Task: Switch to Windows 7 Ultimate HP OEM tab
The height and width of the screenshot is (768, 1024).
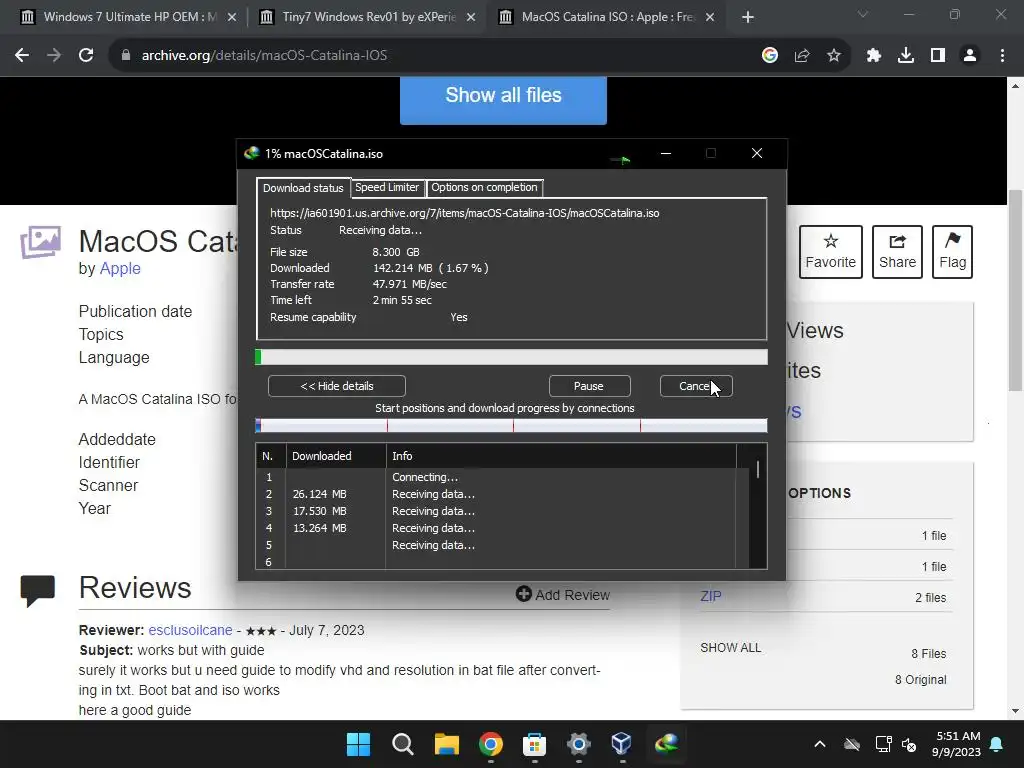Action: [127, 17]
